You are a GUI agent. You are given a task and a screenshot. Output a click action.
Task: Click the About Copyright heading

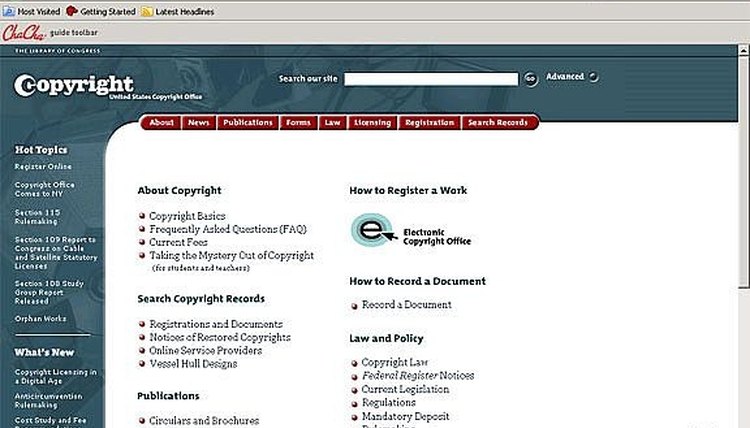pyautogui.click(x=179, y=190)
